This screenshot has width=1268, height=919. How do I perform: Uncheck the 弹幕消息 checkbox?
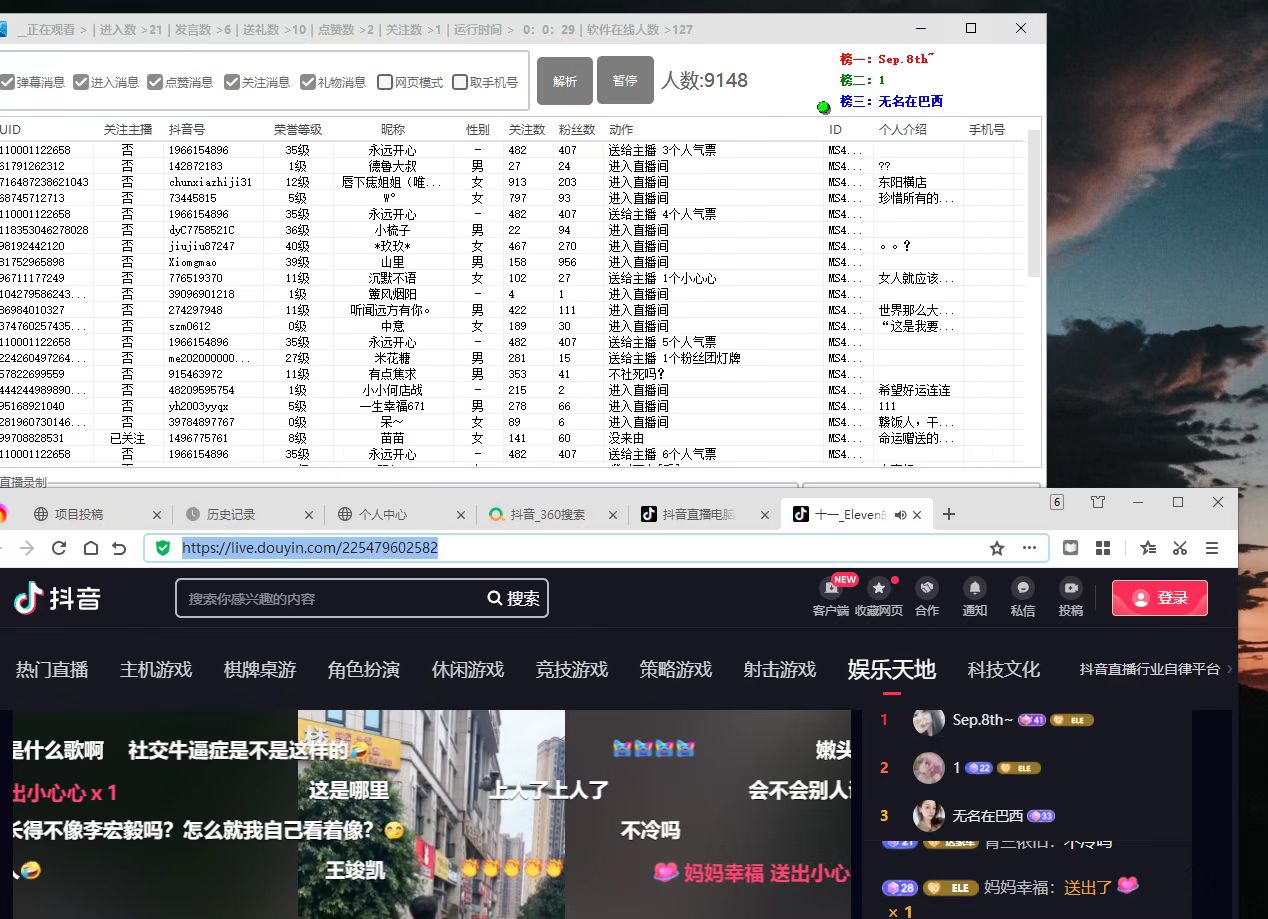tap(6, 82)
